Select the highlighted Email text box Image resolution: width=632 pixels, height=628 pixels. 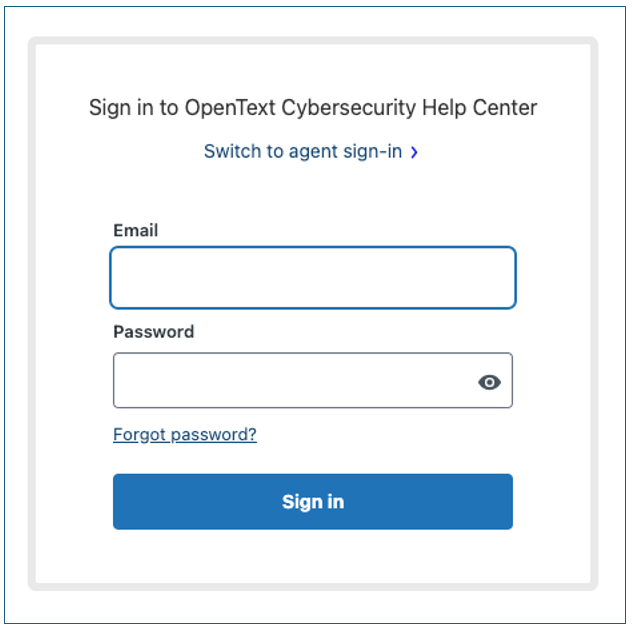pos(312,277)
